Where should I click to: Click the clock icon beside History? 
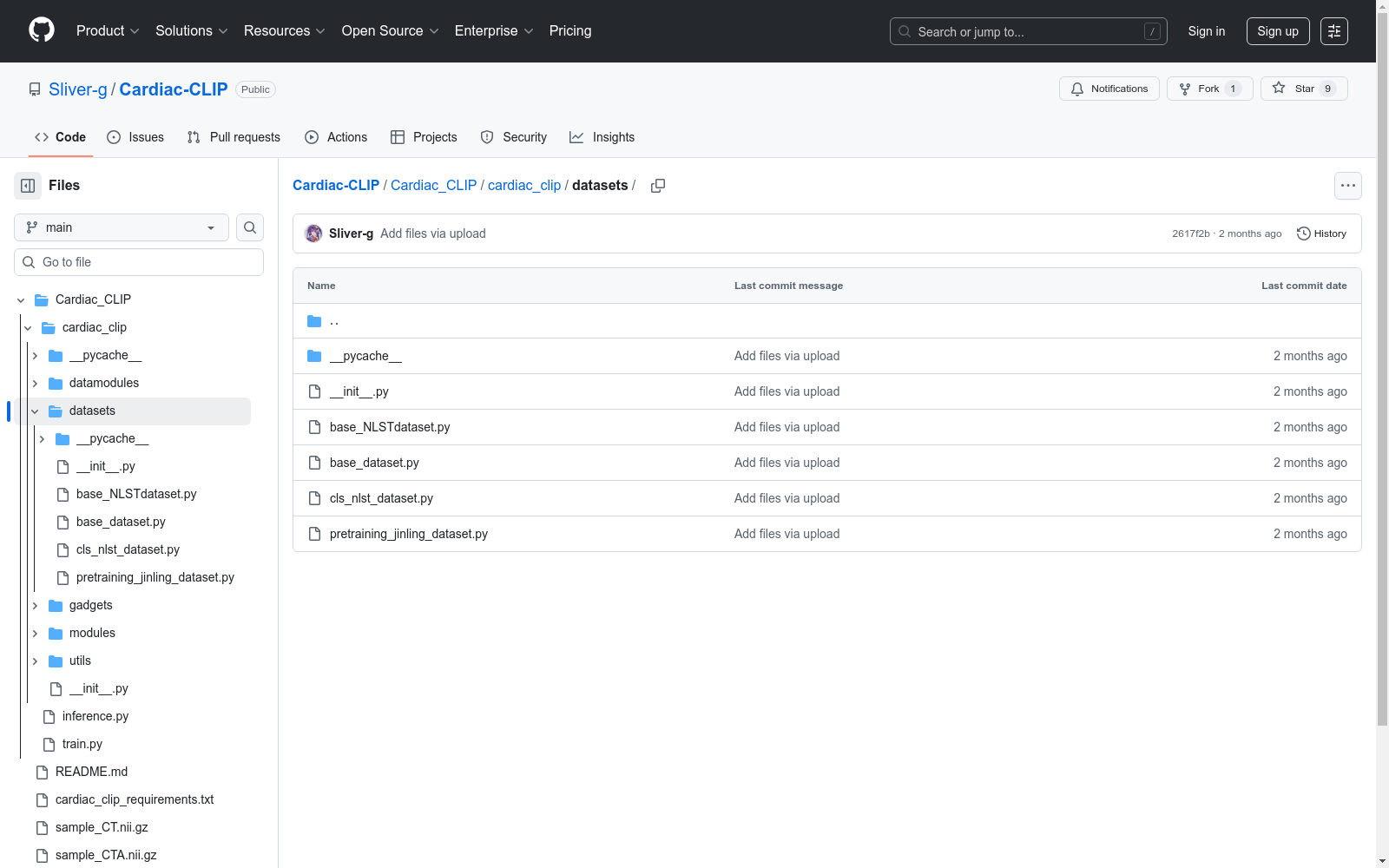tap(1303, 233)
